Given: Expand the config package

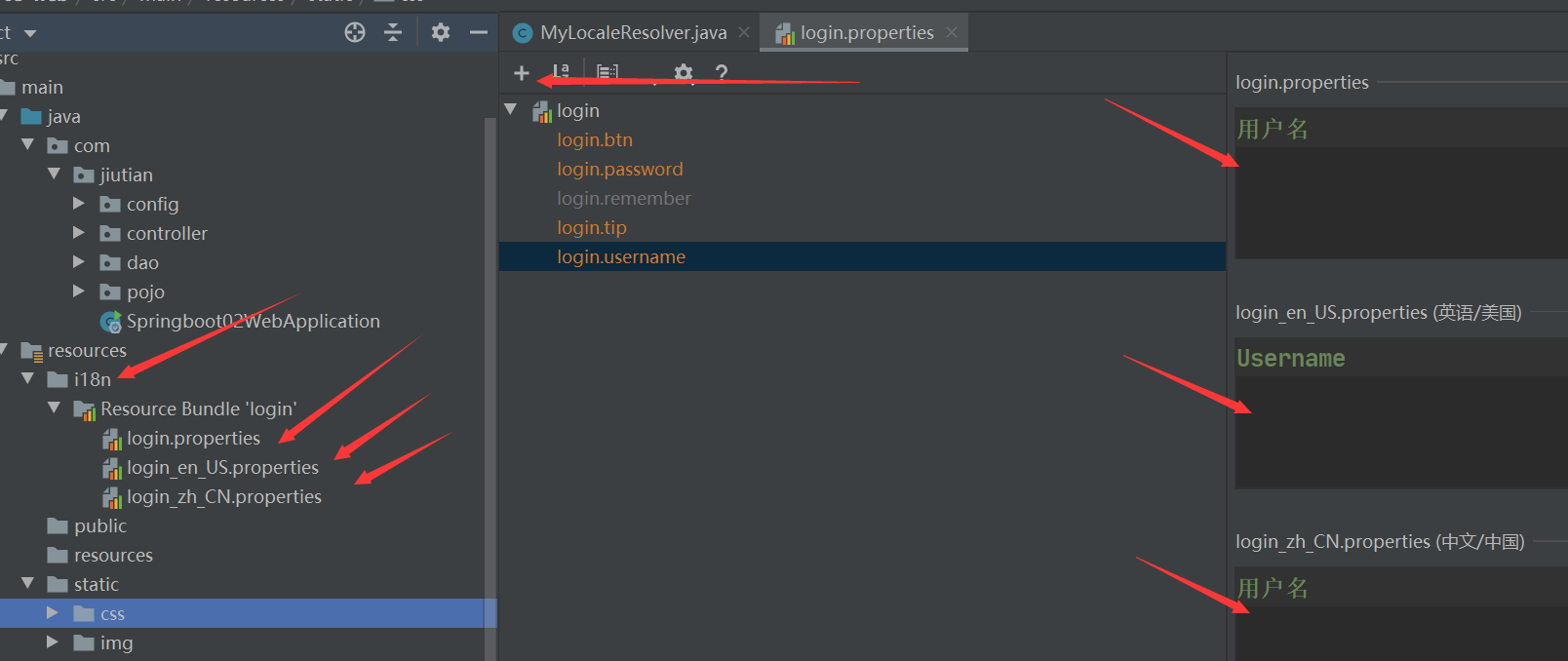Looking at the screenshot, I should click(x=79, y=204).
